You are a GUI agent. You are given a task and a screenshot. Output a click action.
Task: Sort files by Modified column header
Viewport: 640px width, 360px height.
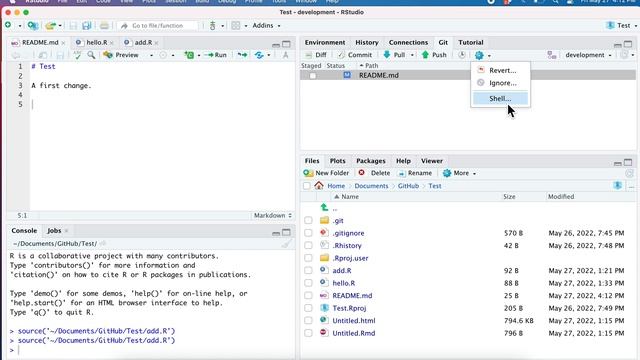pos(561,196)
